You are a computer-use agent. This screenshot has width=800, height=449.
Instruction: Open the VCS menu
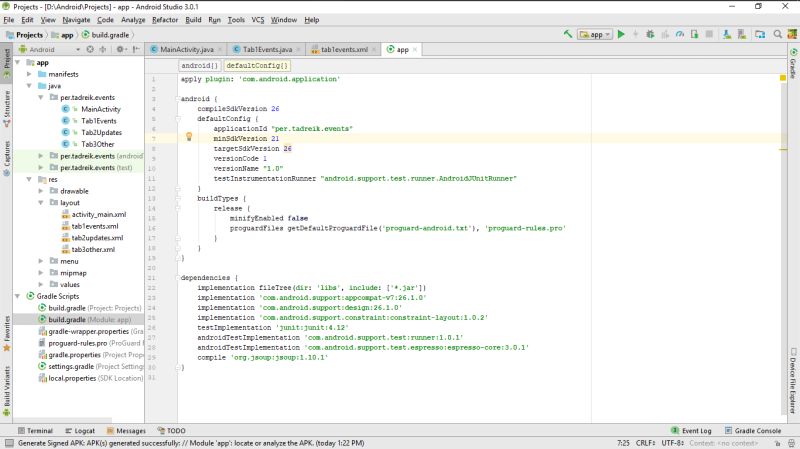tap(258, 20)
